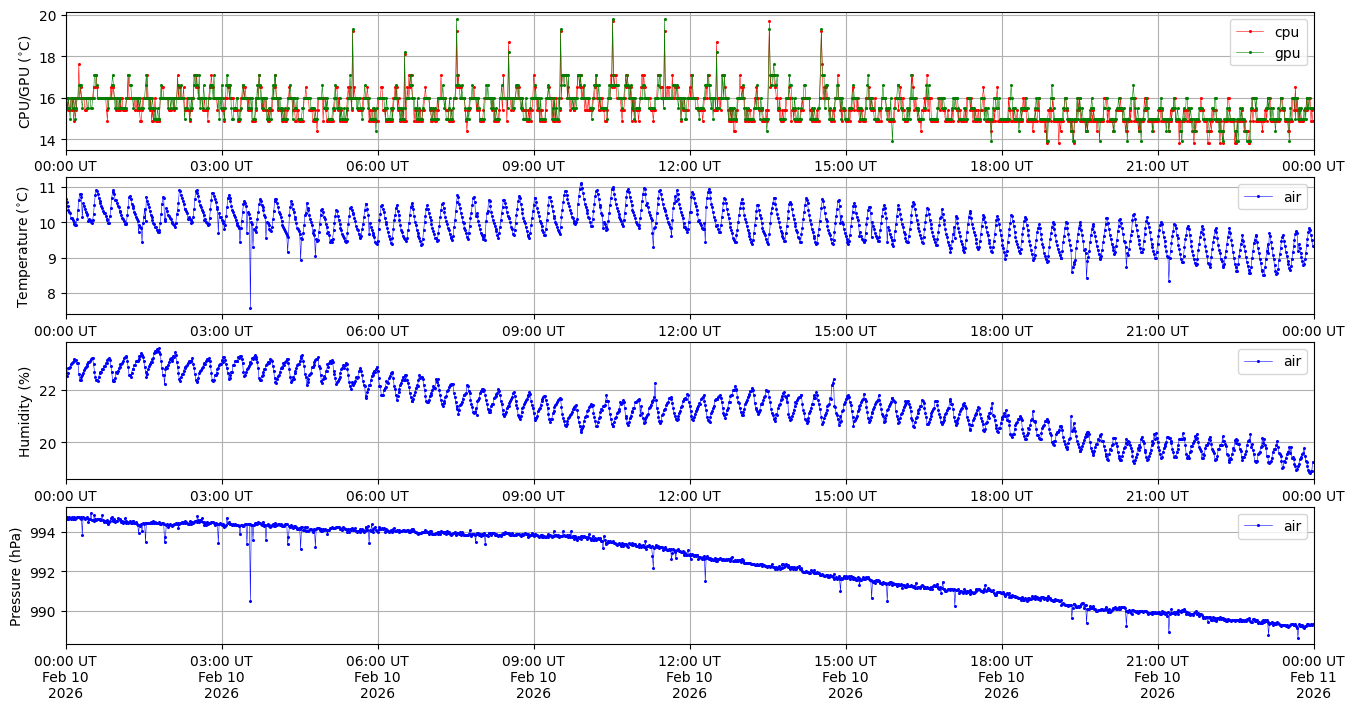Click 18:00 UT tick under the Humidity chart
Viewport: 1354px width, 710px height.
click(x=1001, y=495)
